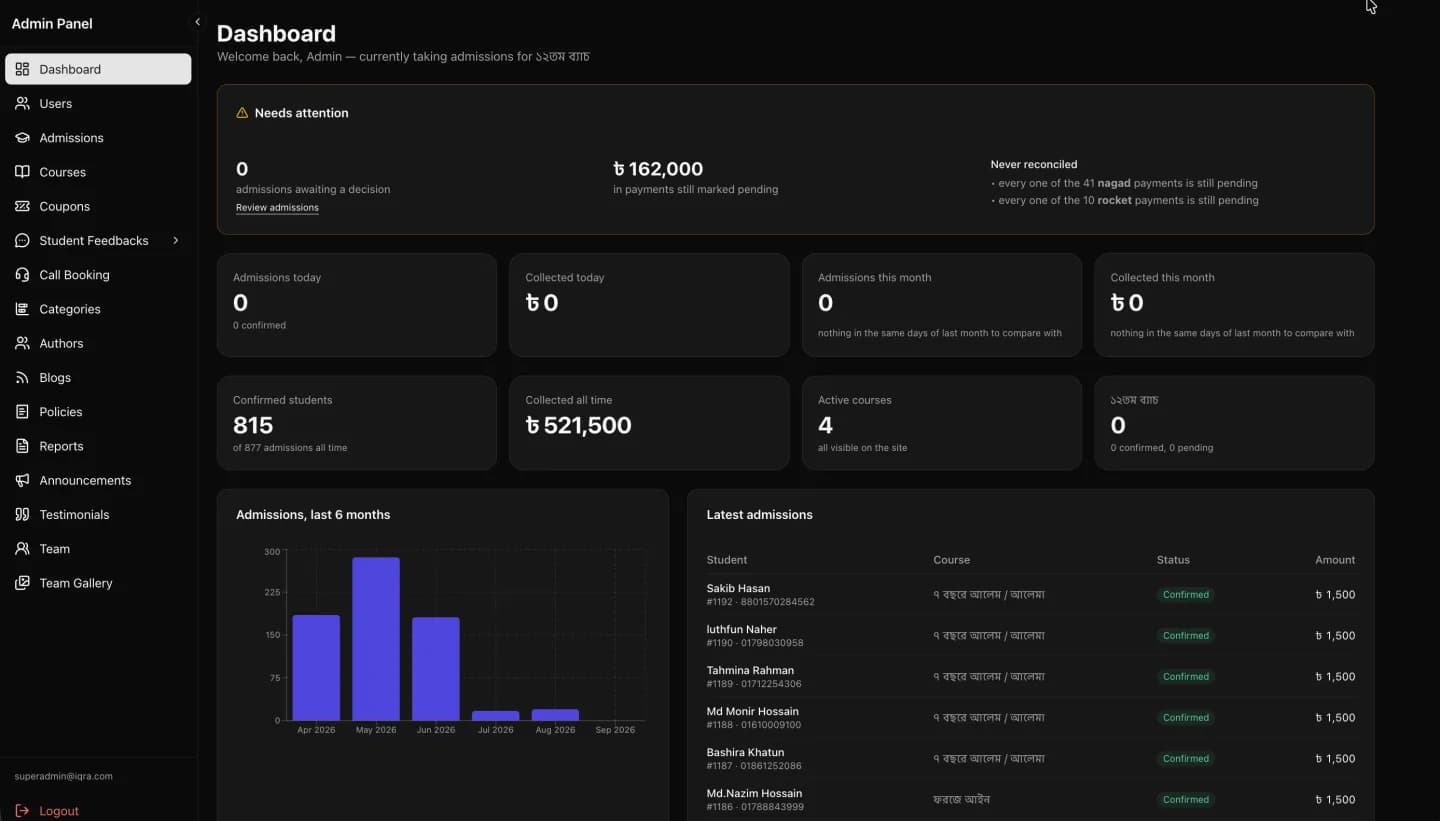This screenshot has width=1440, height=821.
Task: Click the Tahmina Rahman student name
Action: [750, 670]
